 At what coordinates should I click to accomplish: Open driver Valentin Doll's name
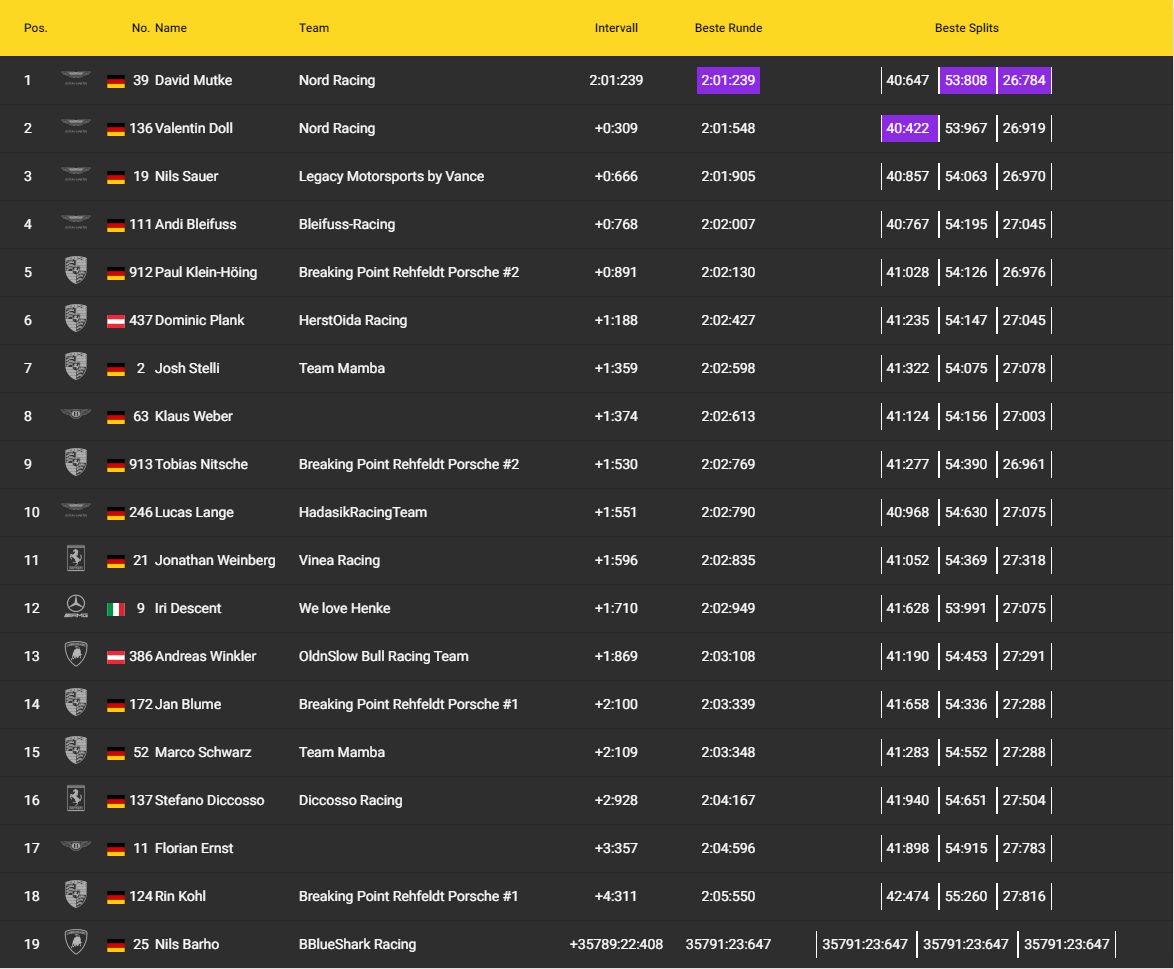click(x=195, y=128)
